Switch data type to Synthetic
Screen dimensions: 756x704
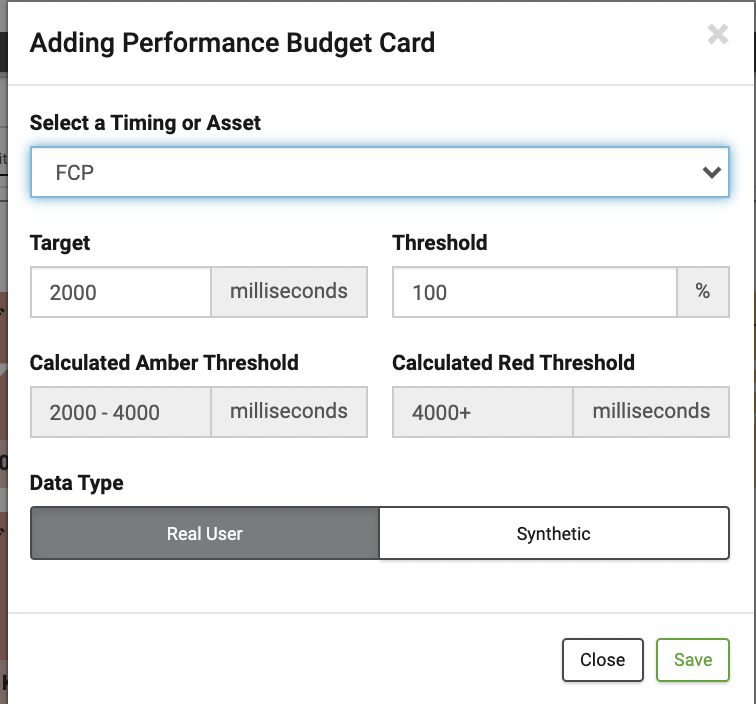tap(554, 533)
